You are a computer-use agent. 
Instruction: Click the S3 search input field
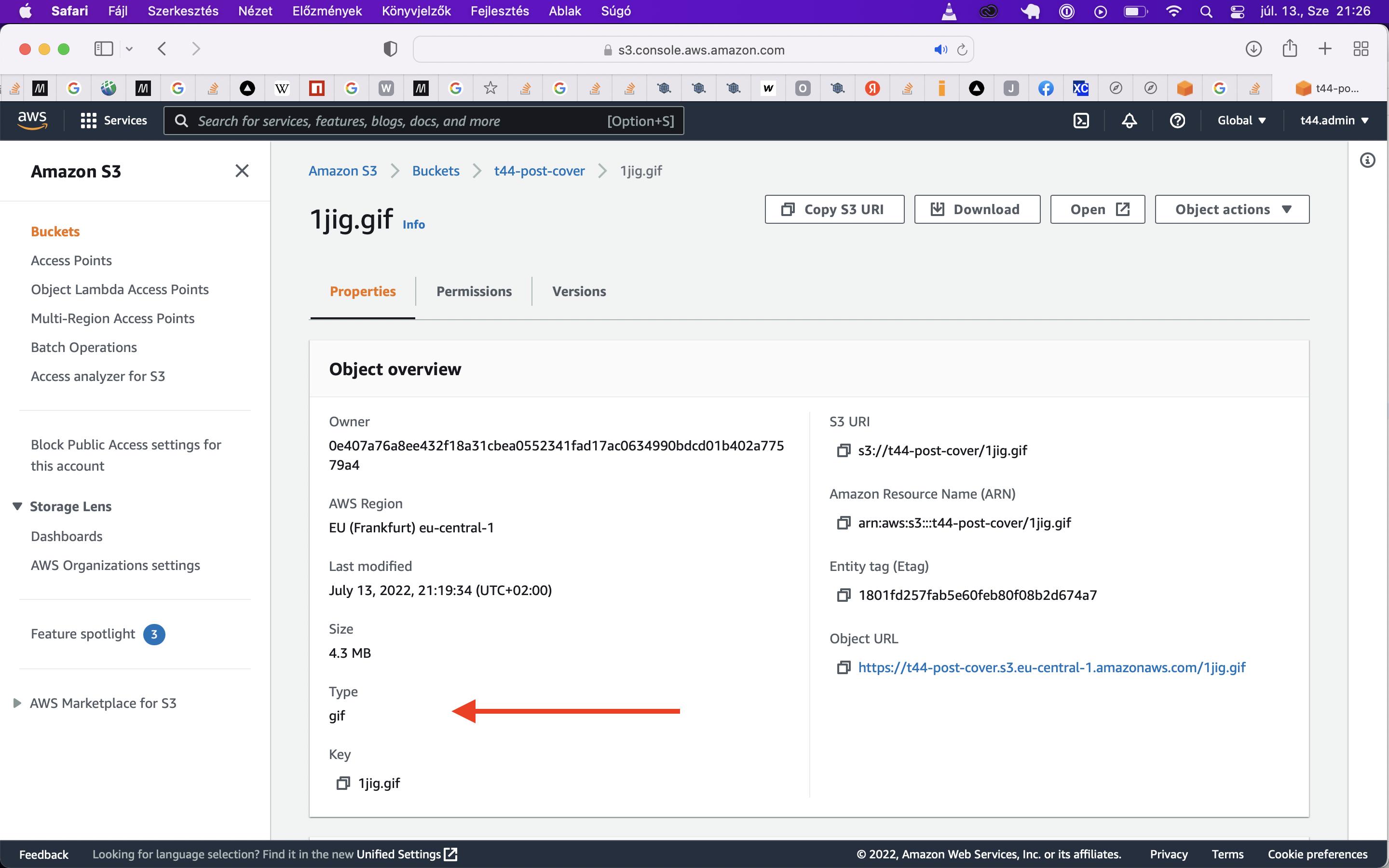(x=421, y=121)
